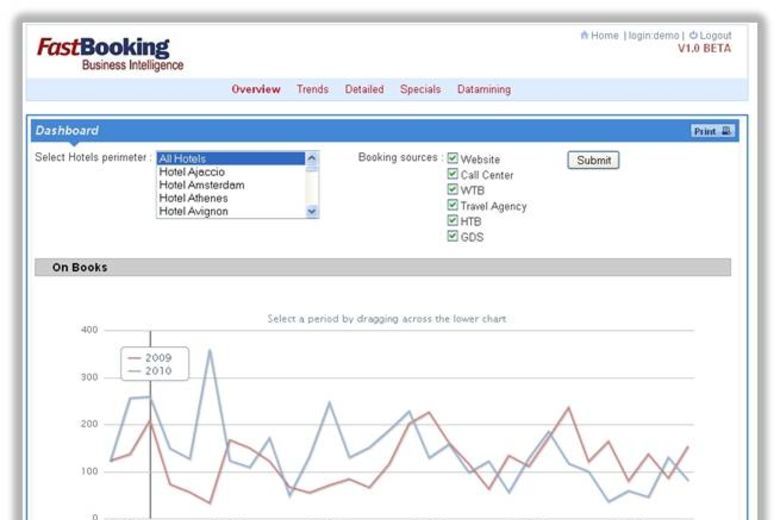Click the 100 y-axis label
The image size is (780, 520).
point(90,471)
